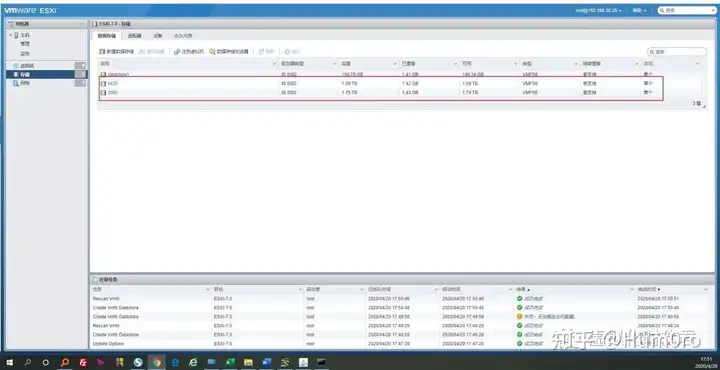This screenshot has width=720, height=370.
Task: Click the Navigator (导航器) panel header icon
Action: click(x=11, y=24)
